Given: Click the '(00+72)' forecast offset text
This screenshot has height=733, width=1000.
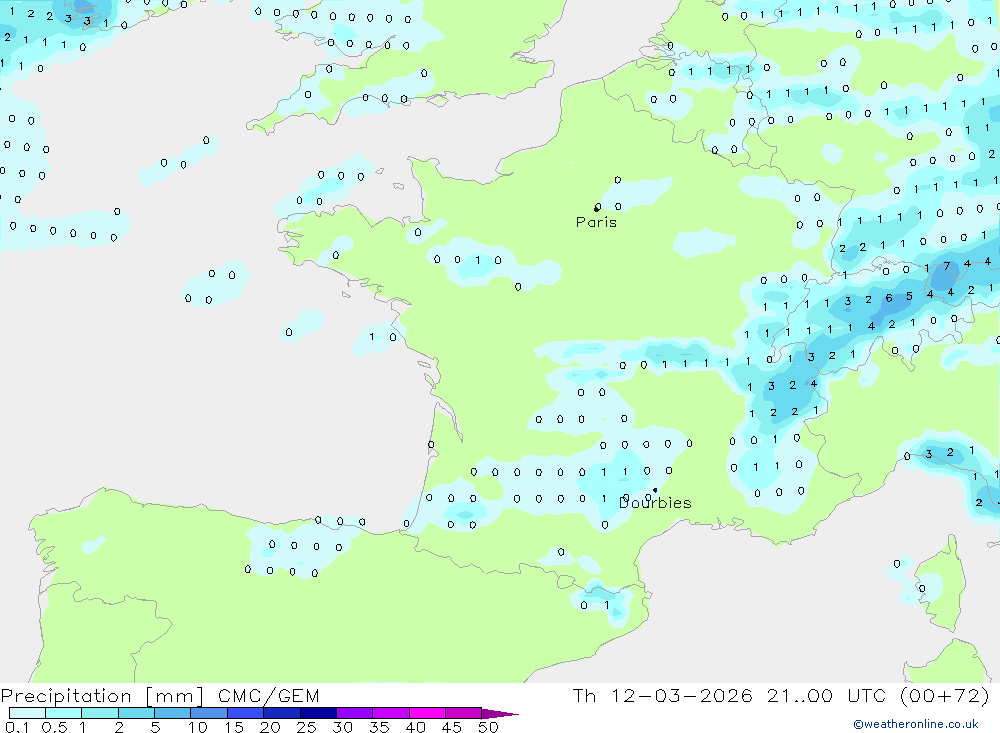Looking at the screenshot, I should click(x=945, y=695).
